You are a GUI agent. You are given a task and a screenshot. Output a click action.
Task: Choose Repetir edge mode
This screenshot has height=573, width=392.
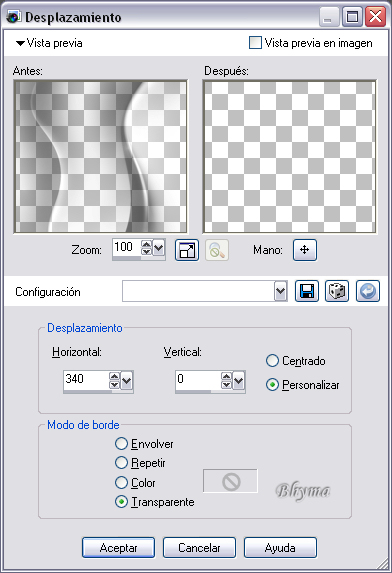(121, 463)
